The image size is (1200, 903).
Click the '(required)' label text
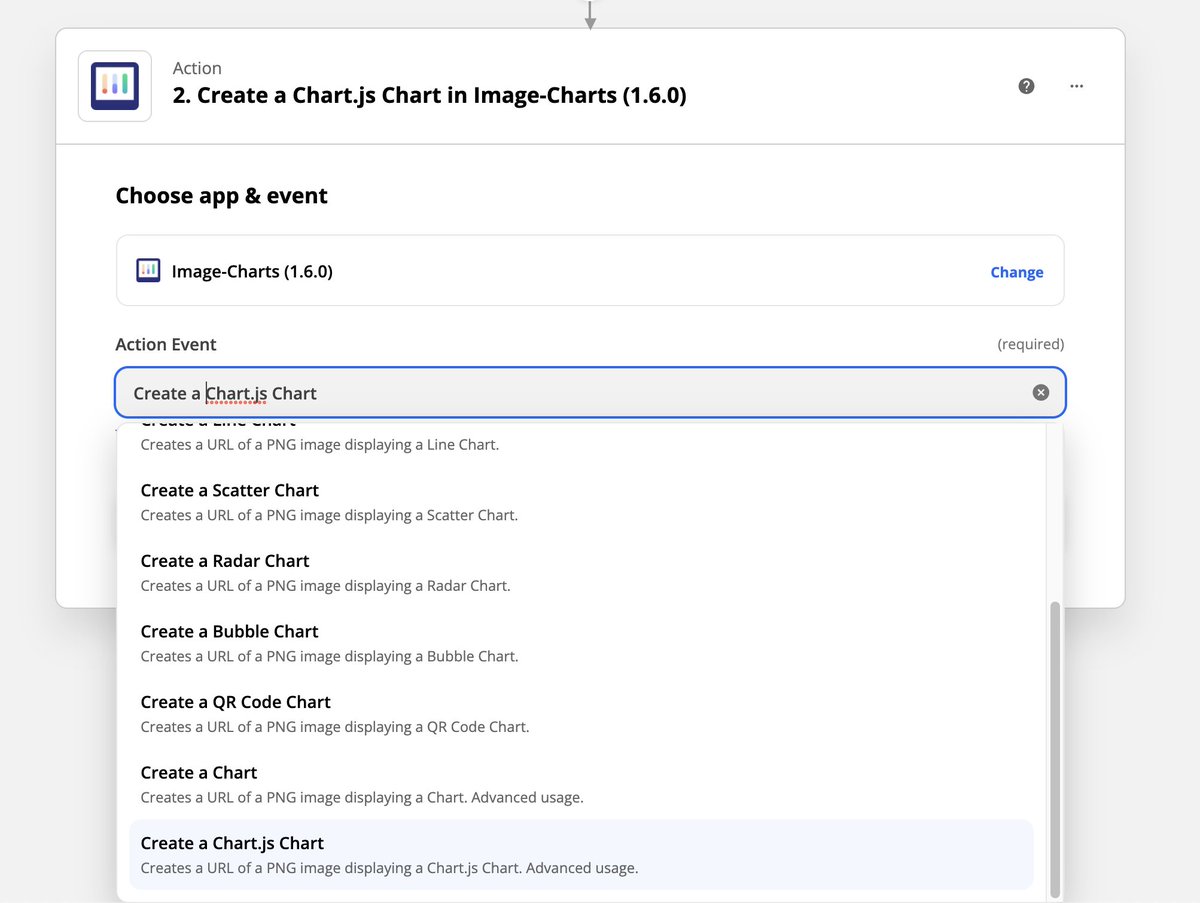pyautogui.click(x=1031, y=344)
